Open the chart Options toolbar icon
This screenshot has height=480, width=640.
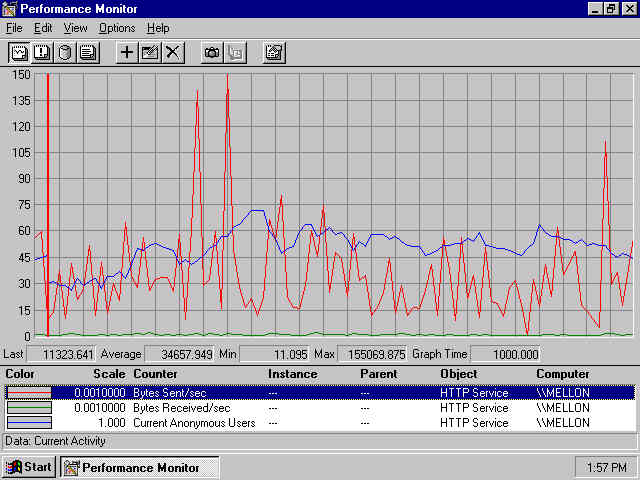pyautogui.click(x=274, y=52)
